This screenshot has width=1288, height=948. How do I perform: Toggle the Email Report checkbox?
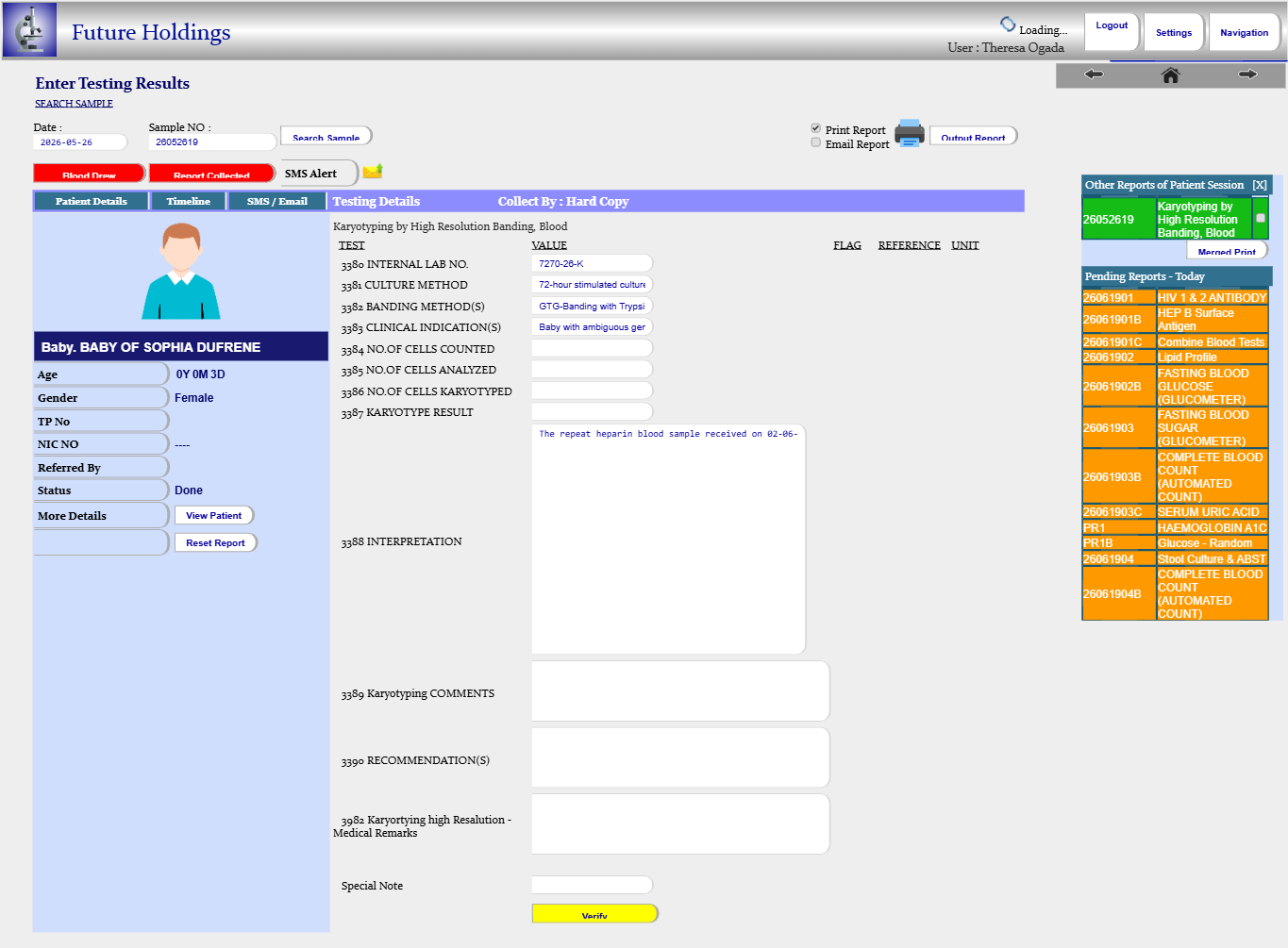click(816, 142)
